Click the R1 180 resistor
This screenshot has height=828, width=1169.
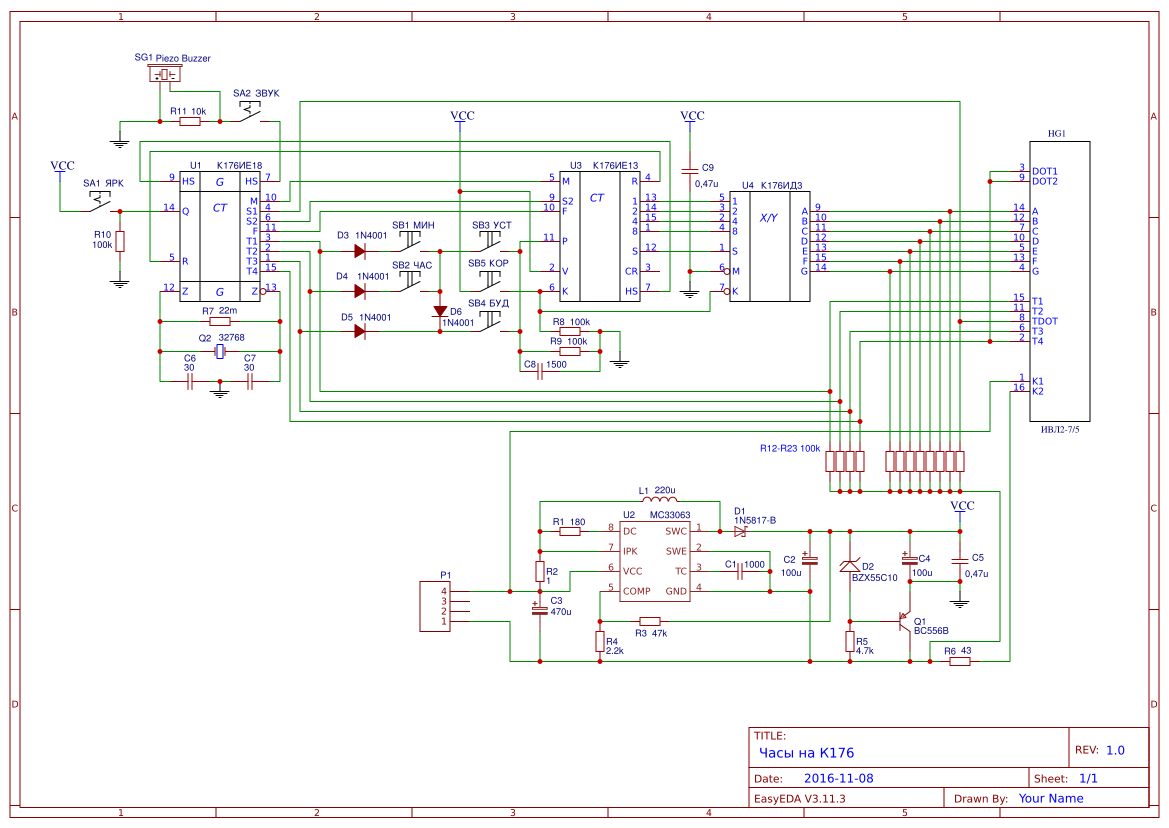pos(570,531)
